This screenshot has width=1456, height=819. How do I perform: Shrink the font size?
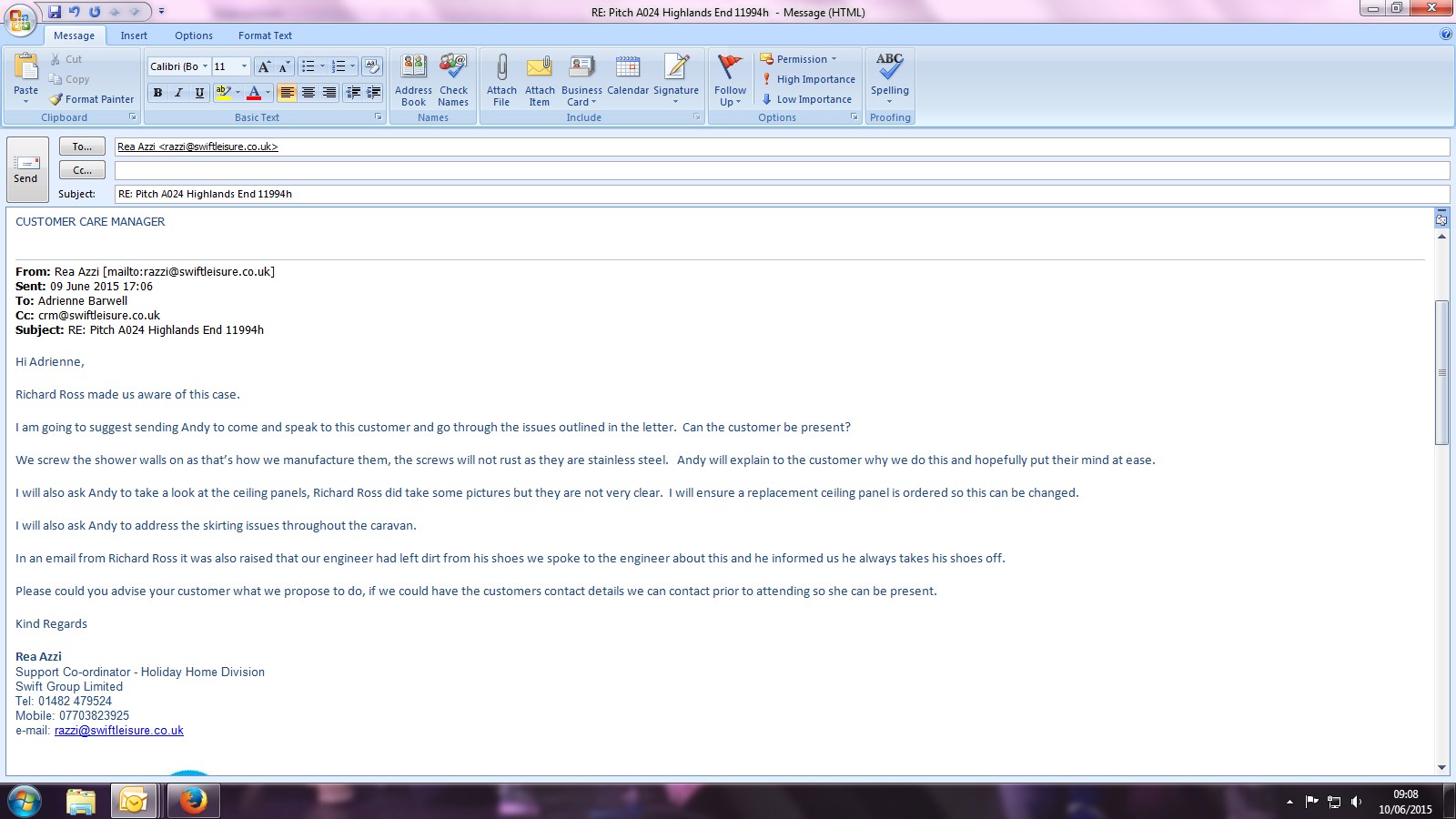[x=283, y=66]
